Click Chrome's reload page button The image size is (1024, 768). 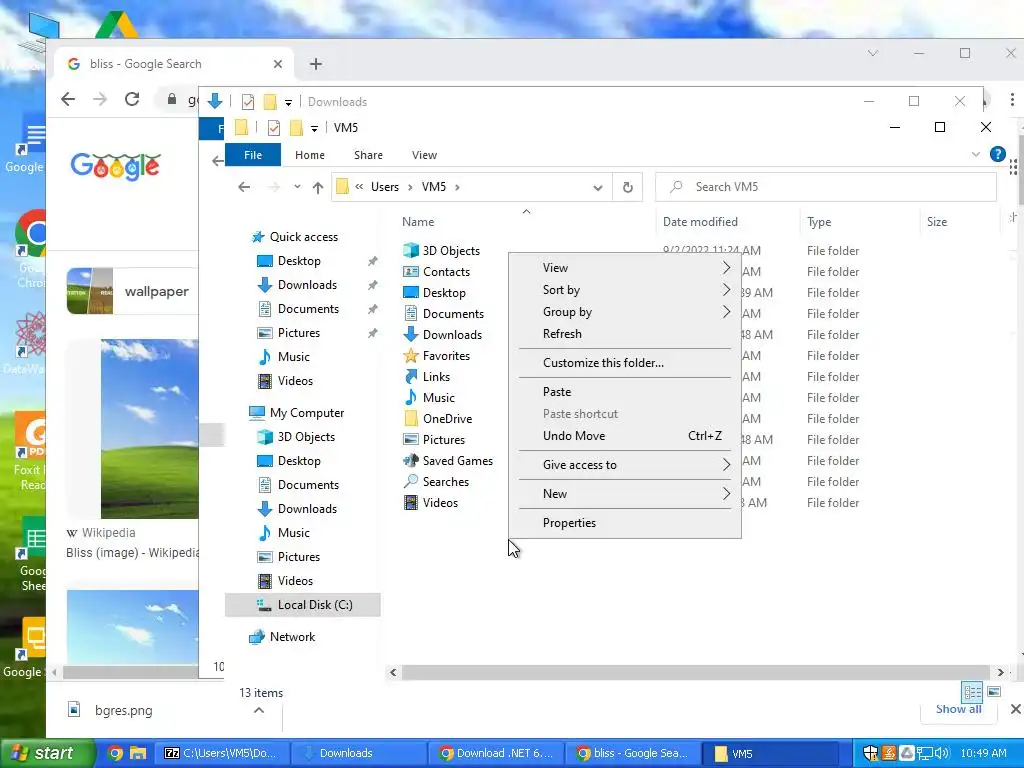pyautogui.click(x=132, y=99)
